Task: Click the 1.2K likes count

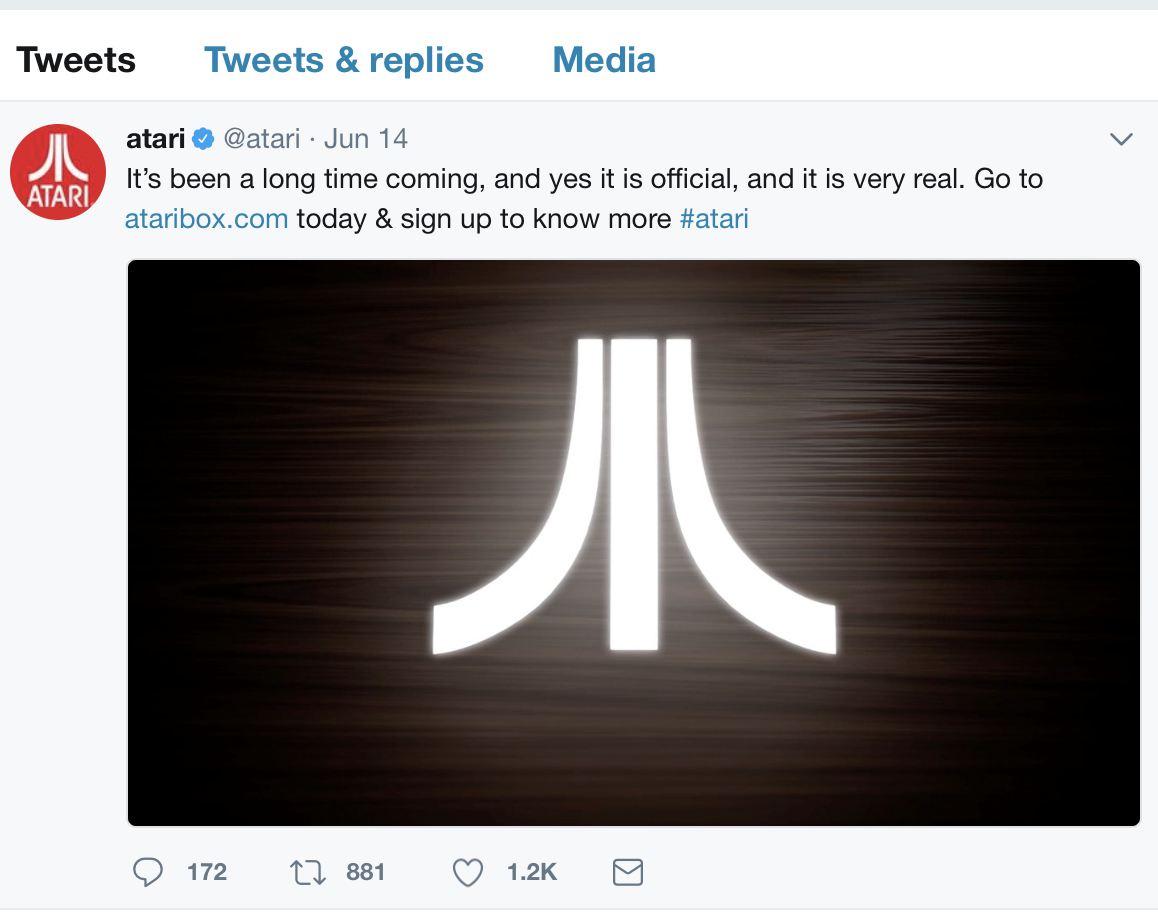Action: 531,873
